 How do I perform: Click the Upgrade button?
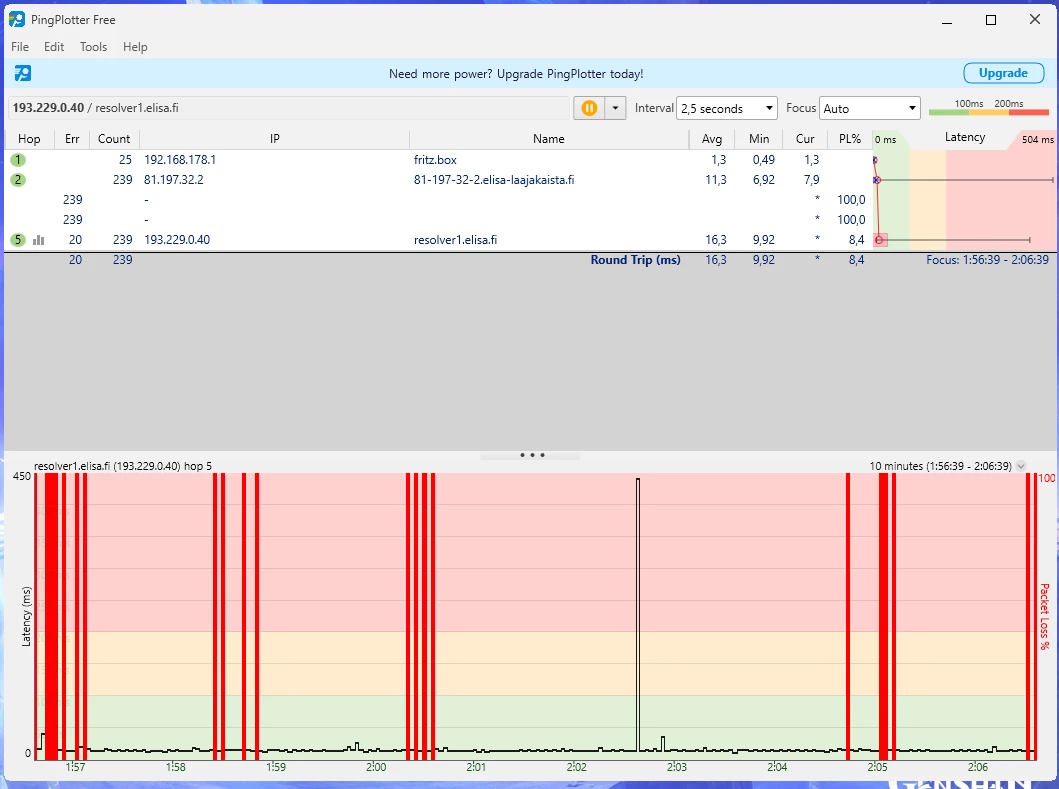[x=1002, y=73]
